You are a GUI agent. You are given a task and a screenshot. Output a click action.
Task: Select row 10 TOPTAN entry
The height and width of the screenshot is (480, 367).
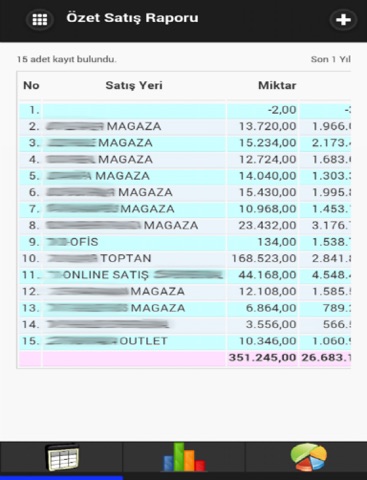point(185,258)
